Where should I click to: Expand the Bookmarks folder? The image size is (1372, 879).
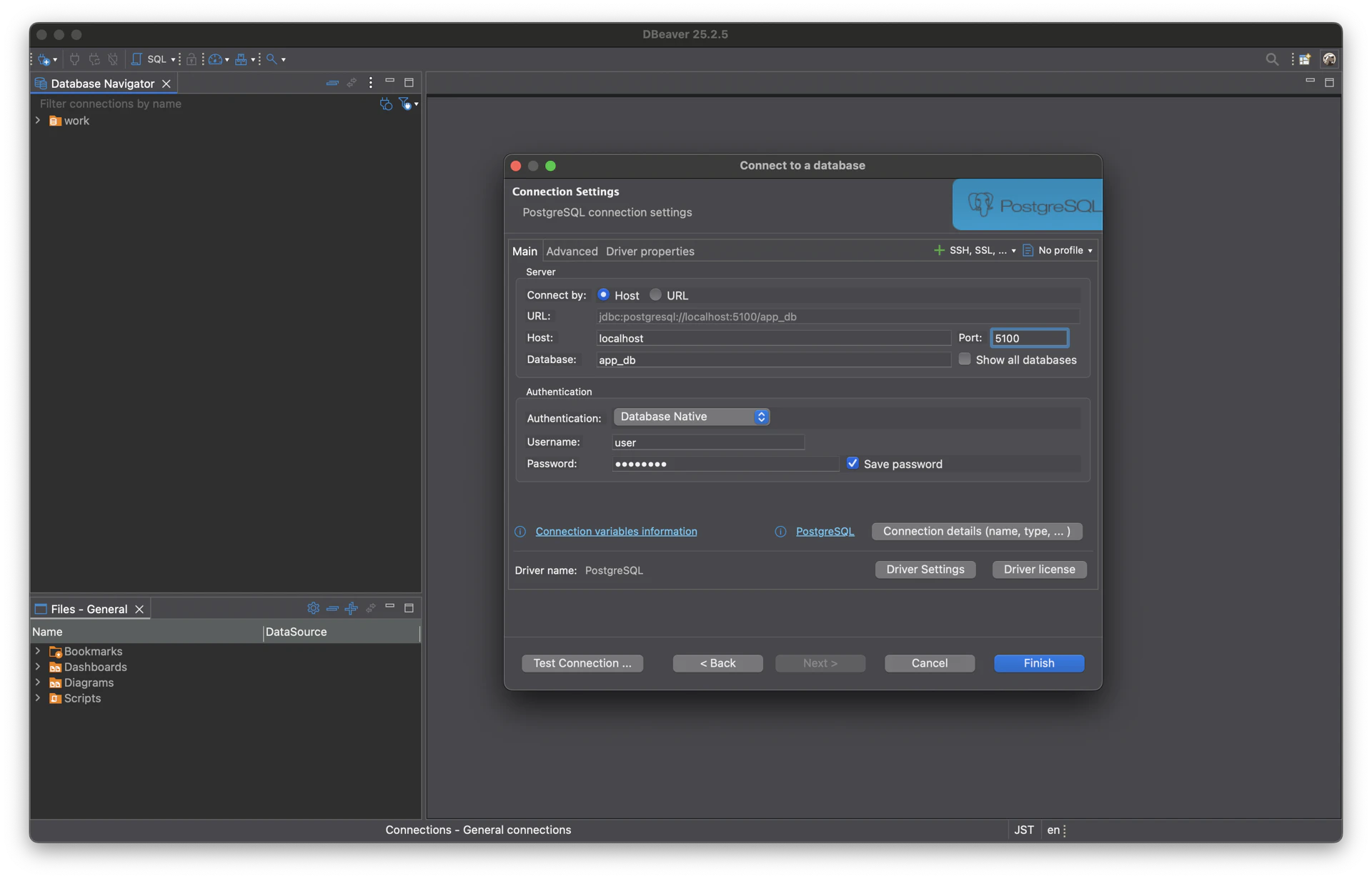pyautogui.click(x=38, y=651)
